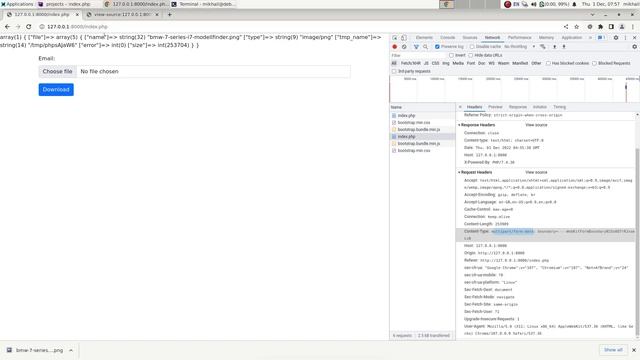Open the Initiator tab of the request
The height and width of the screenshot is (360, 640).
(x=540, y=107)
